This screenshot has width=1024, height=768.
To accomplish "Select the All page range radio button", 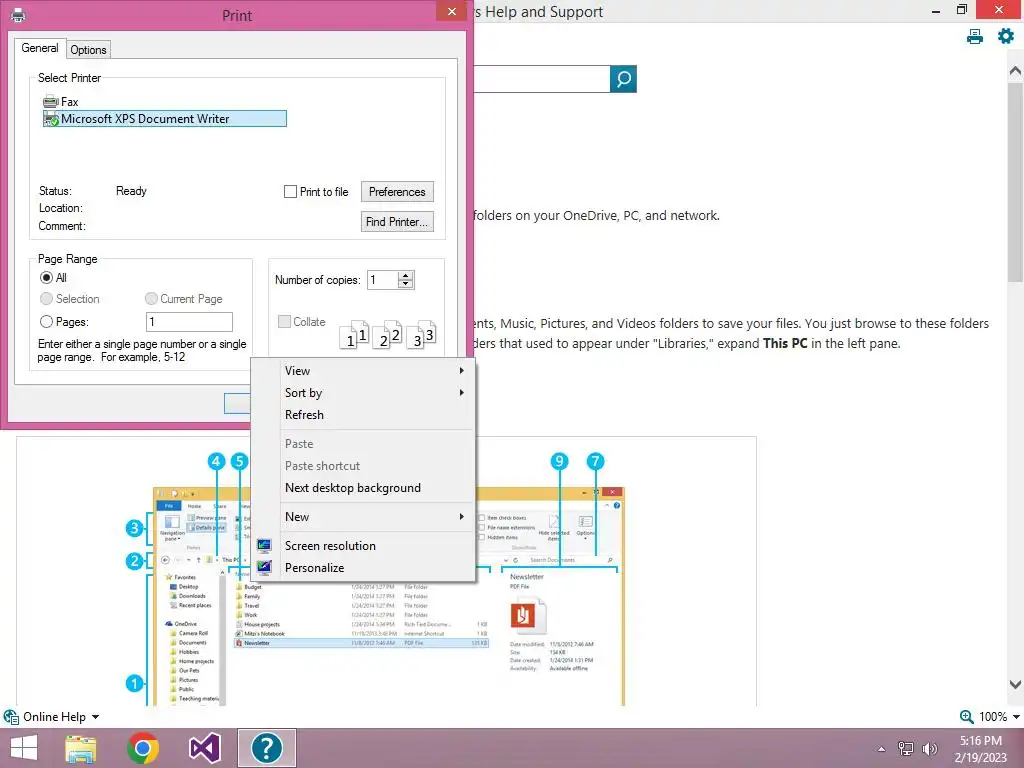I will coord(46,278).
